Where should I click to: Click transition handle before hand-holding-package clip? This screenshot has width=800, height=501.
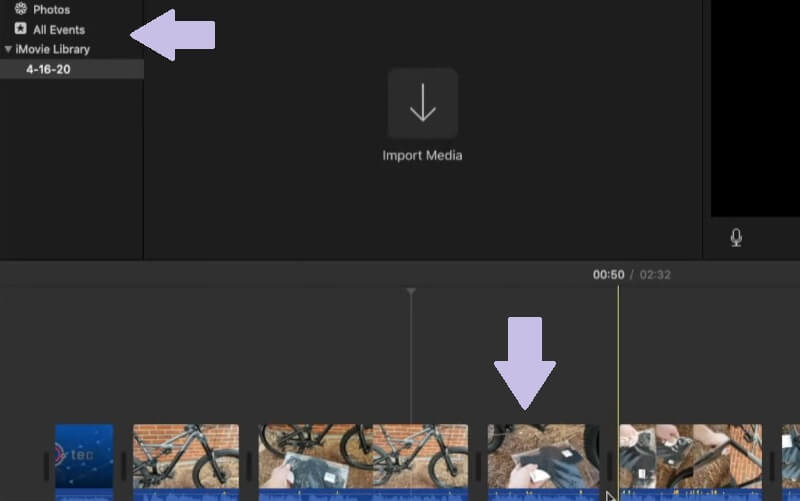pyautogui.click(x=478, y=466)
